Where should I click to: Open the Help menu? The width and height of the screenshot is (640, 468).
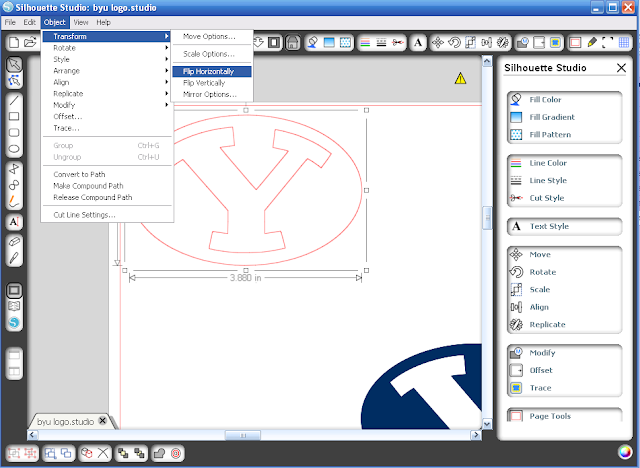(103, 22)
